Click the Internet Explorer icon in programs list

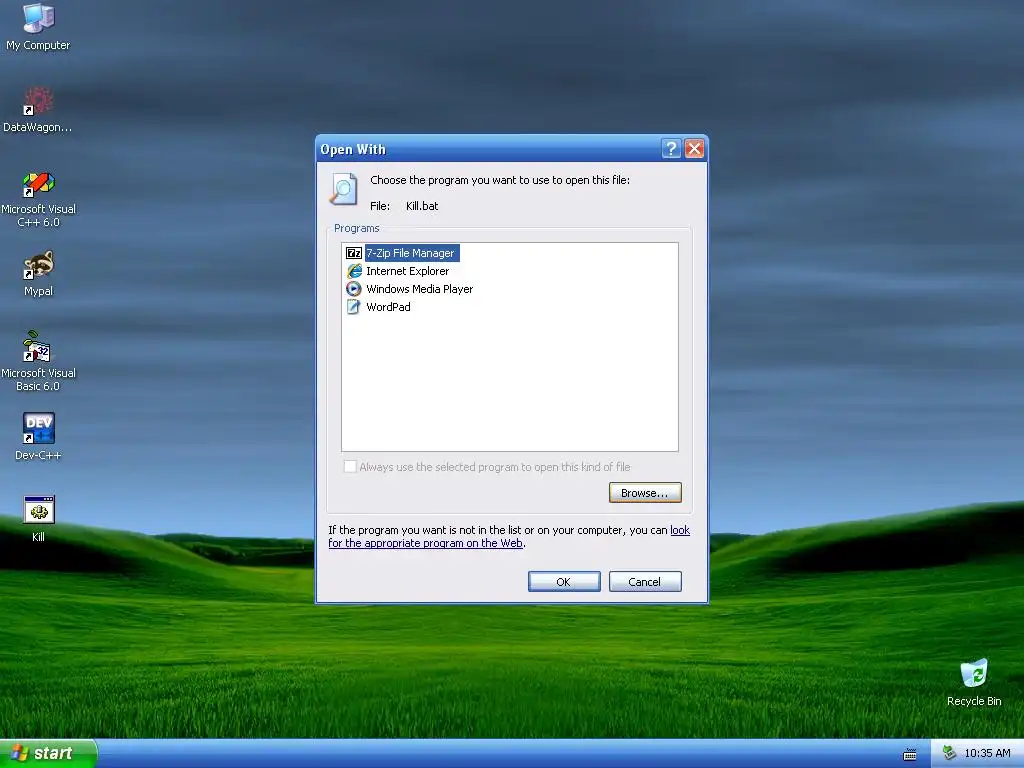(354, 271)
